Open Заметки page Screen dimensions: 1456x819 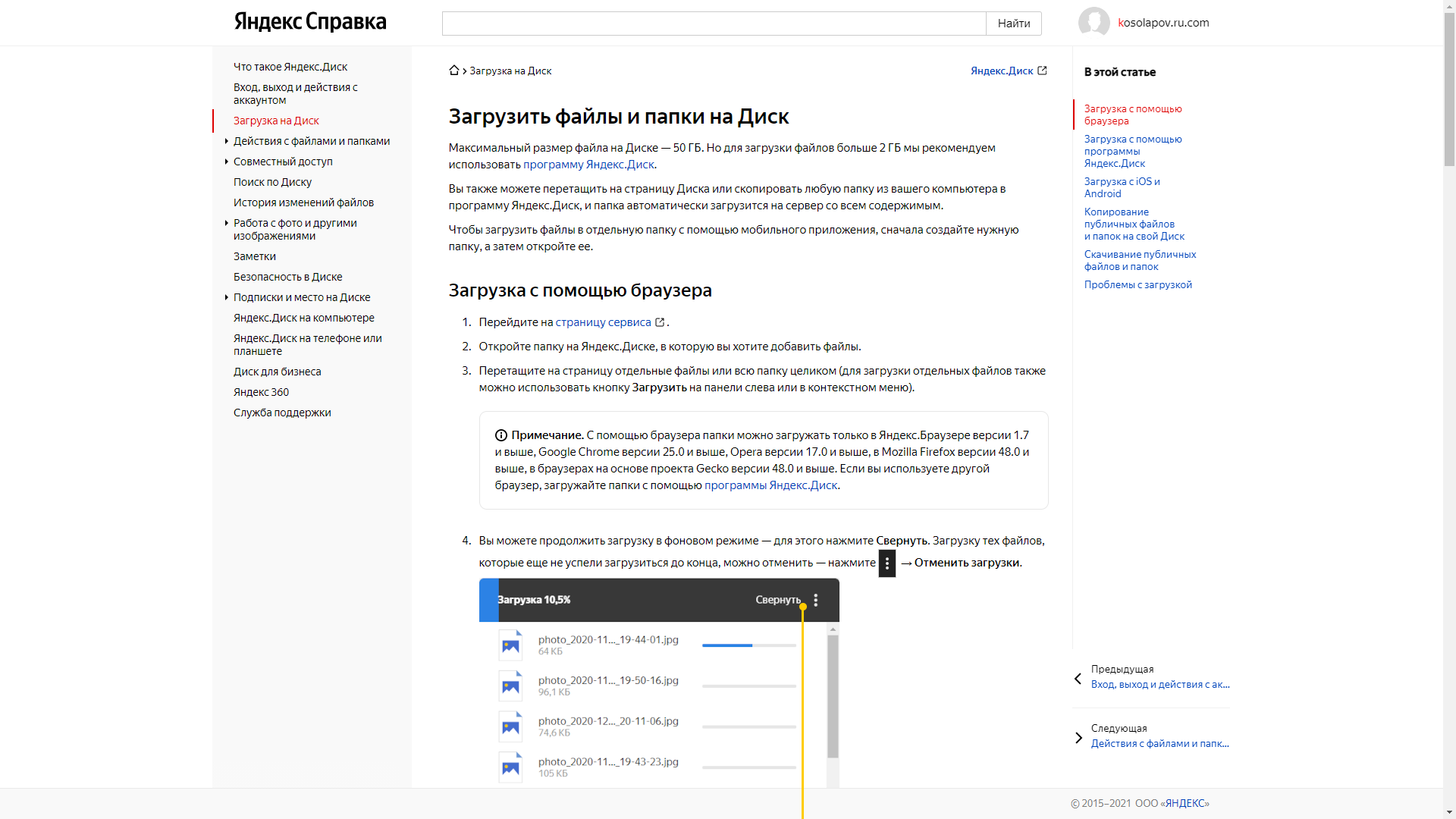(255, 256)
